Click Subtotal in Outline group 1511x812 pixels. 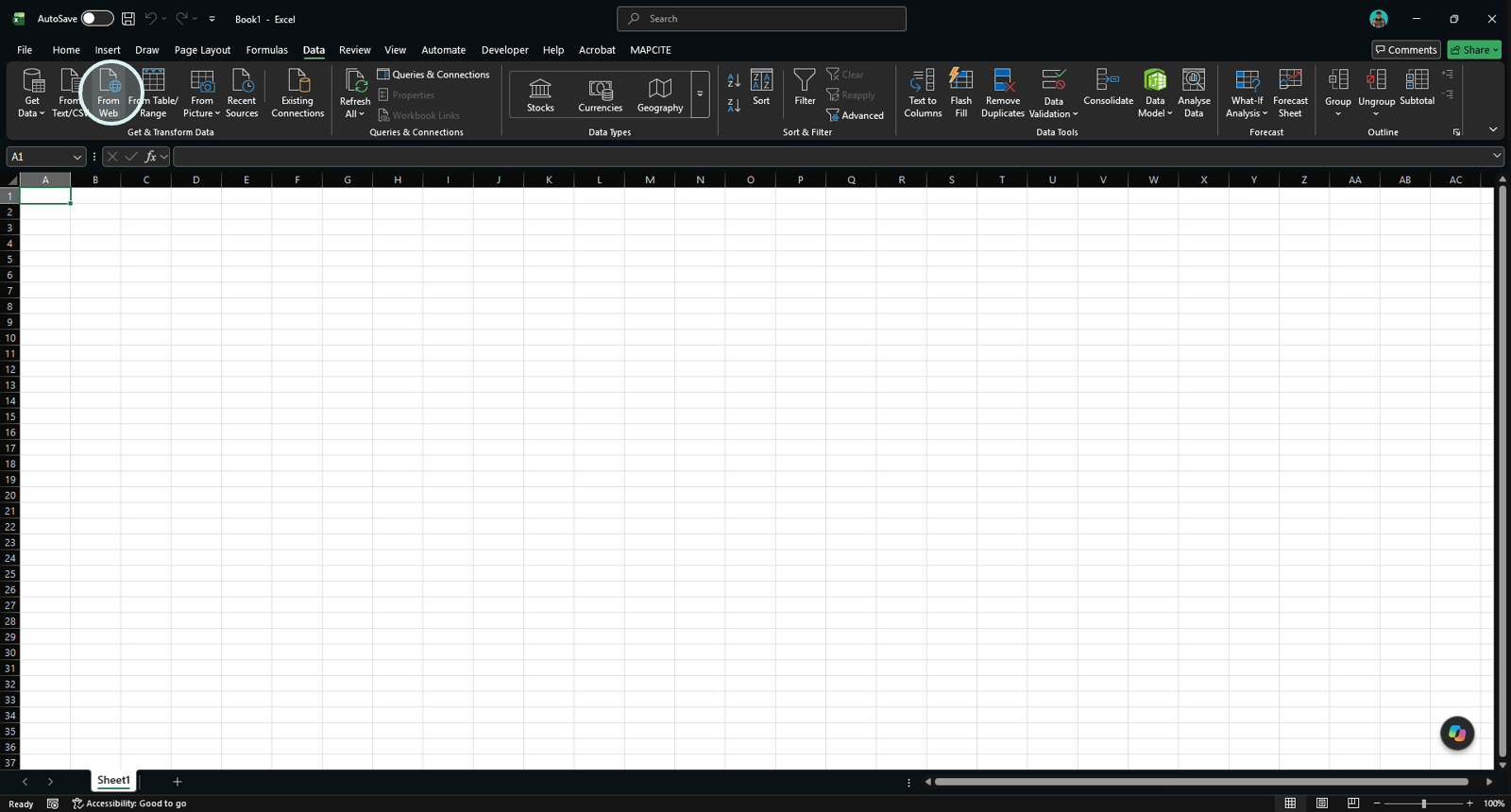click(x=1417, y=88)
